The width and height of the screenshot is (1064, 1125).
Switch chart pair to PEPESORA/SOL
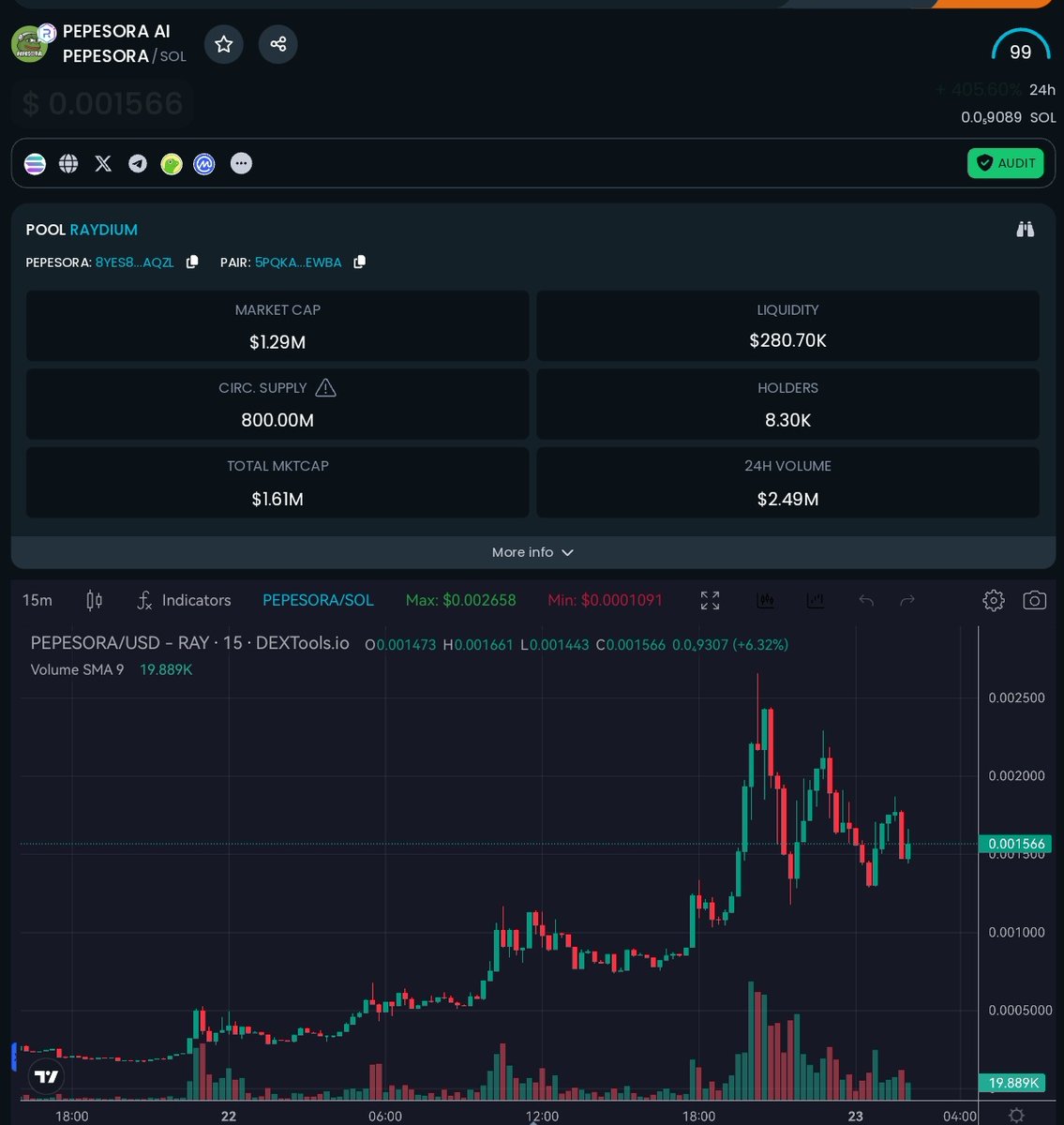click(318, 600)
